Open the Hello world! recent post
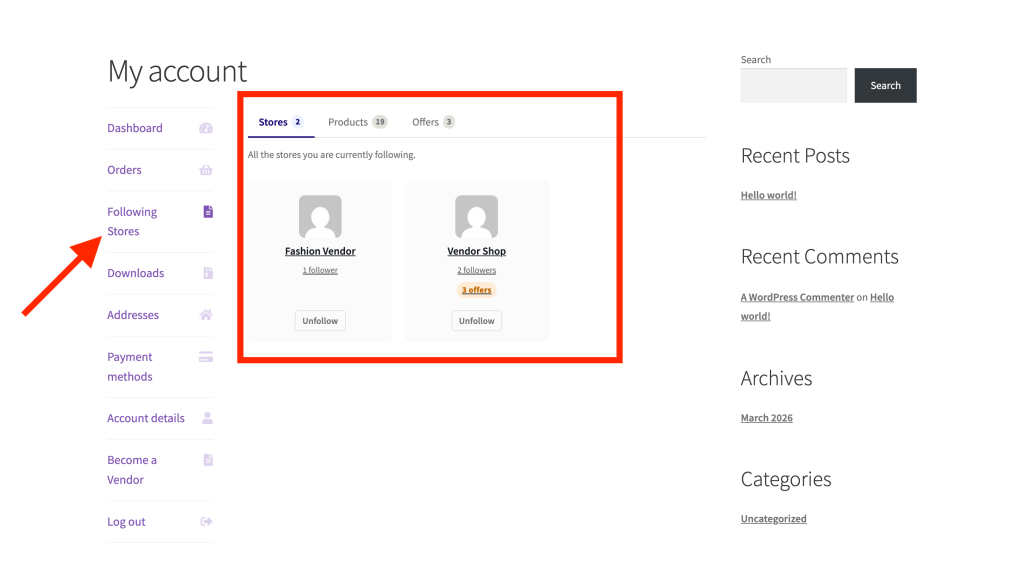Screen dimensions: 1024x579 tap(769, 195)
